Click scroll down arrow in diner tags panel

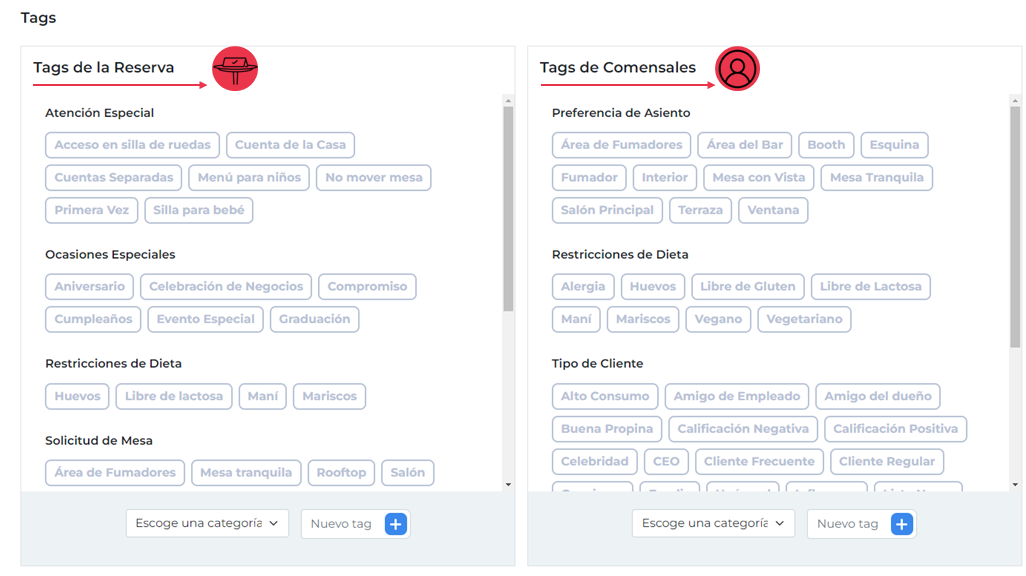(x=1015, y=485)
